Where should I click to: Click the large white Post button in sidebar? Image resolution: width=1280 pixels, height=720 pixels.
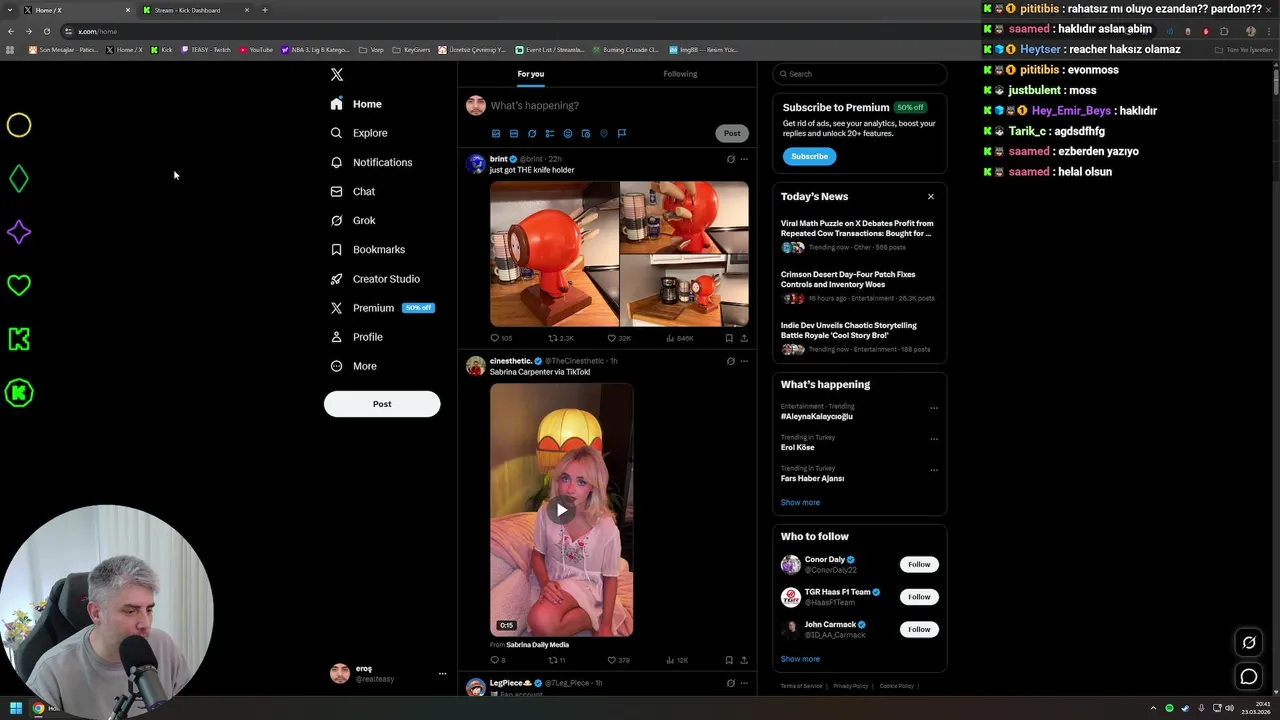pos(382,404)
